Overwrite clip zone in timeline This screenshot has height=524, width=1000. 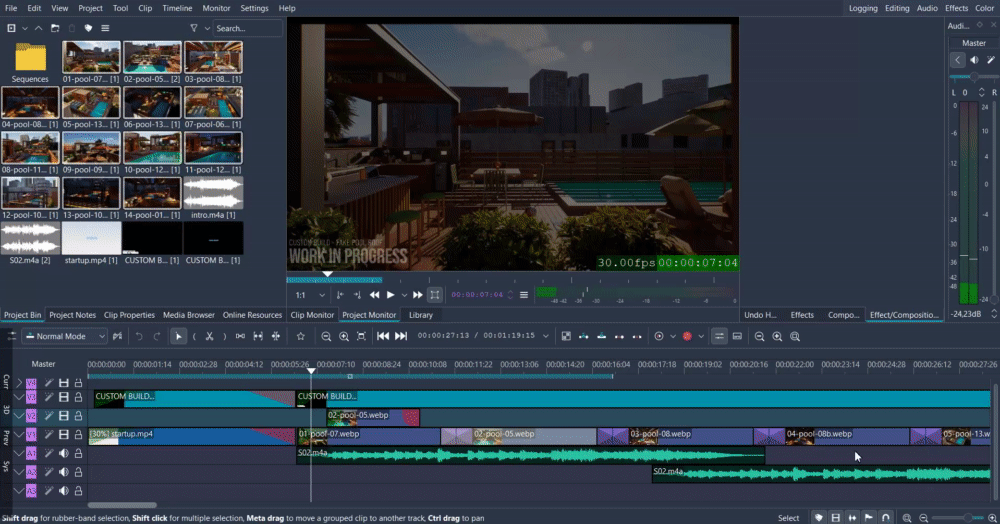pos(601,336)
